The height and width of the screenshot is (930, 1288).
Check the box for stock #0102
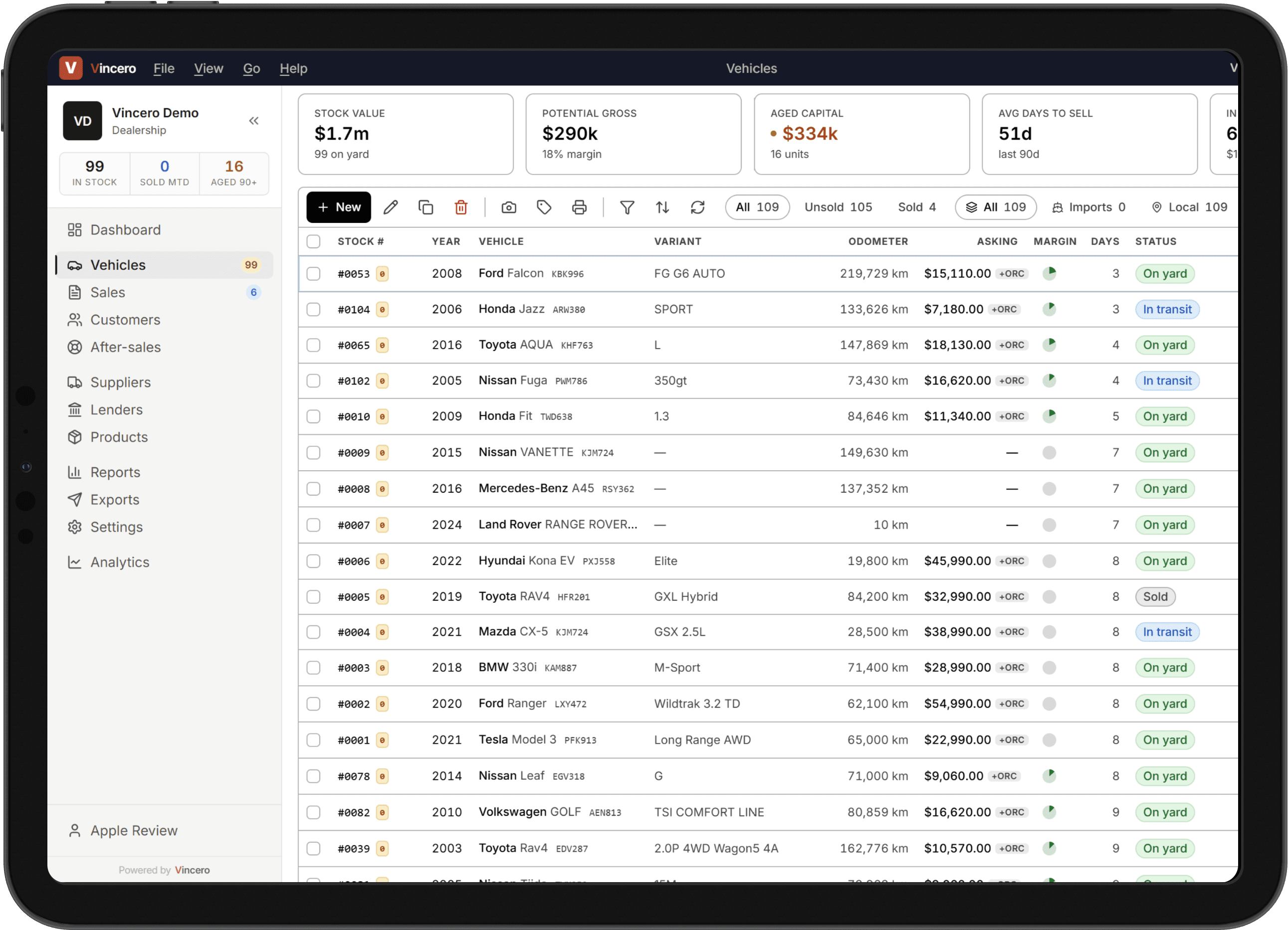[x=313, y=380]
